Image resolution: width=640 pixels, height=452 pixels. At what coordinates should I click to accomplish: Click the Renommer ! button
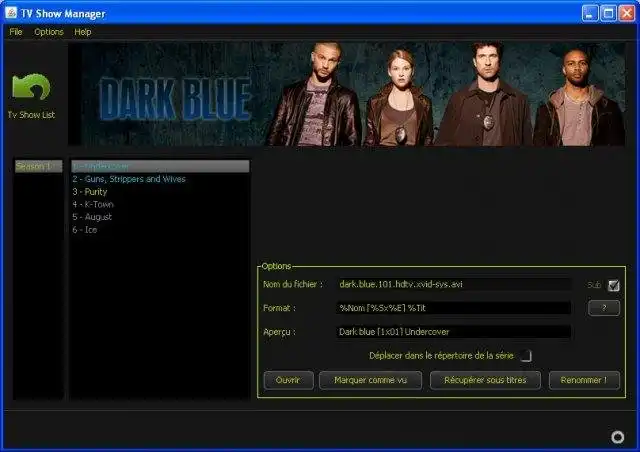point(584,380)
